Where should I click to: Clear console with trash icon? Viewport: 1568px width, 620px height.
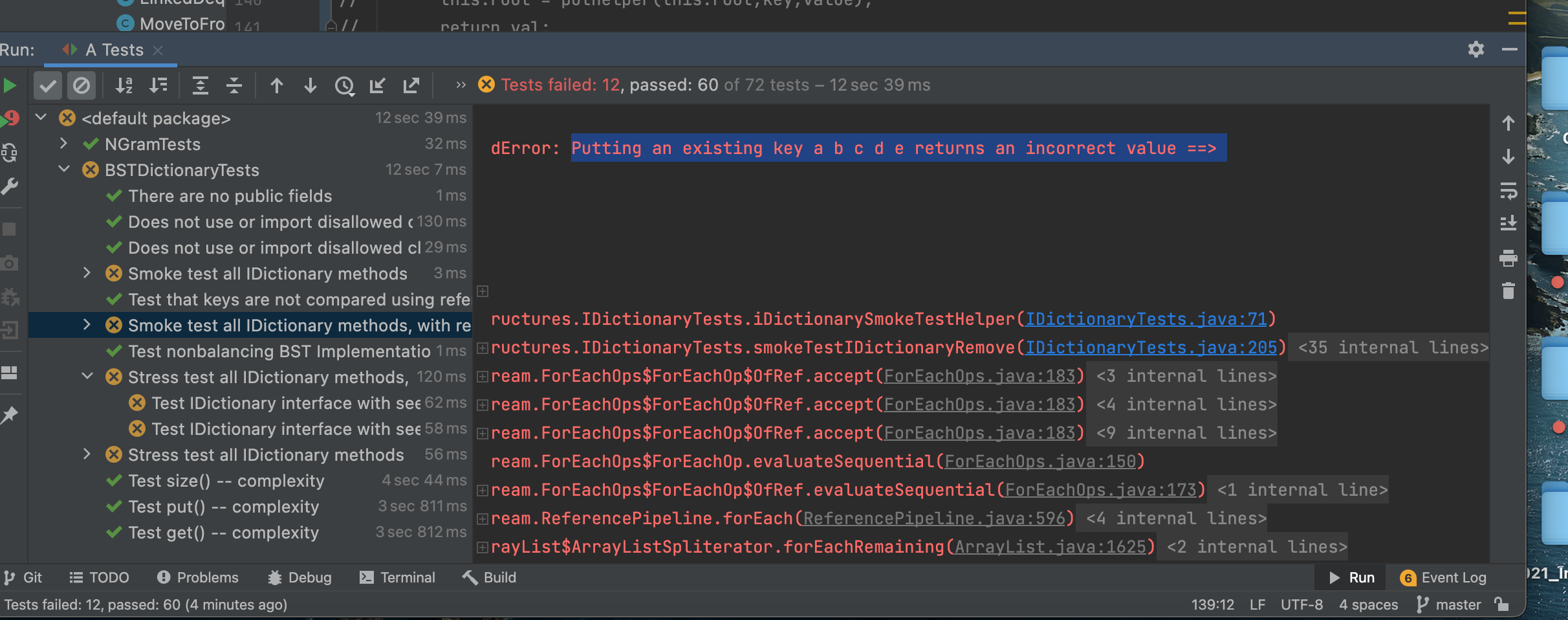(x=1508, y=291)
